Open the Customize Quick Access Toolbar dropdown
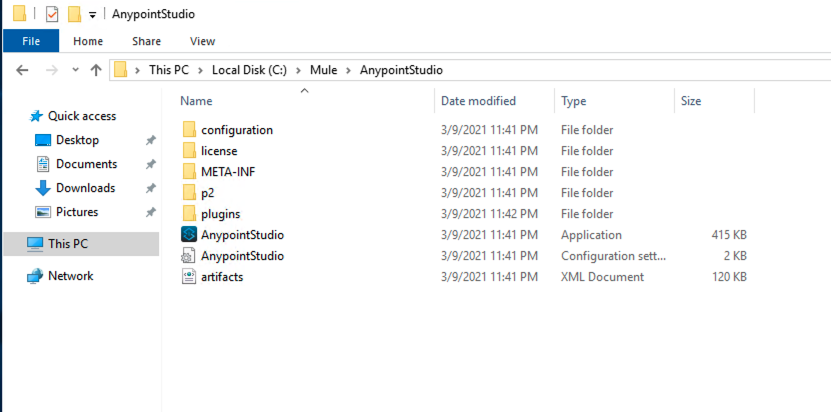Image resolution: width=831 pixels, height=412 pixels. coord(93,15)
